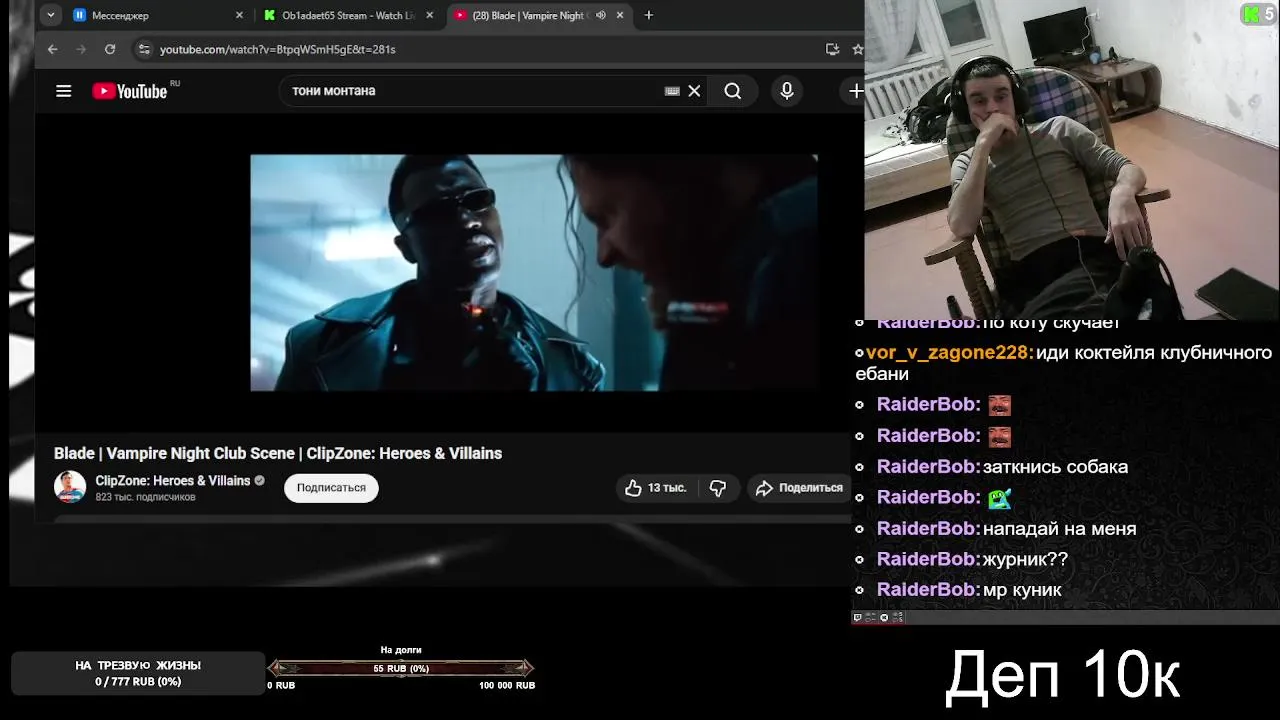Dislike the video
This screenshot has width=1280, height=720.
pyautogui.click(x=718, y=488)
